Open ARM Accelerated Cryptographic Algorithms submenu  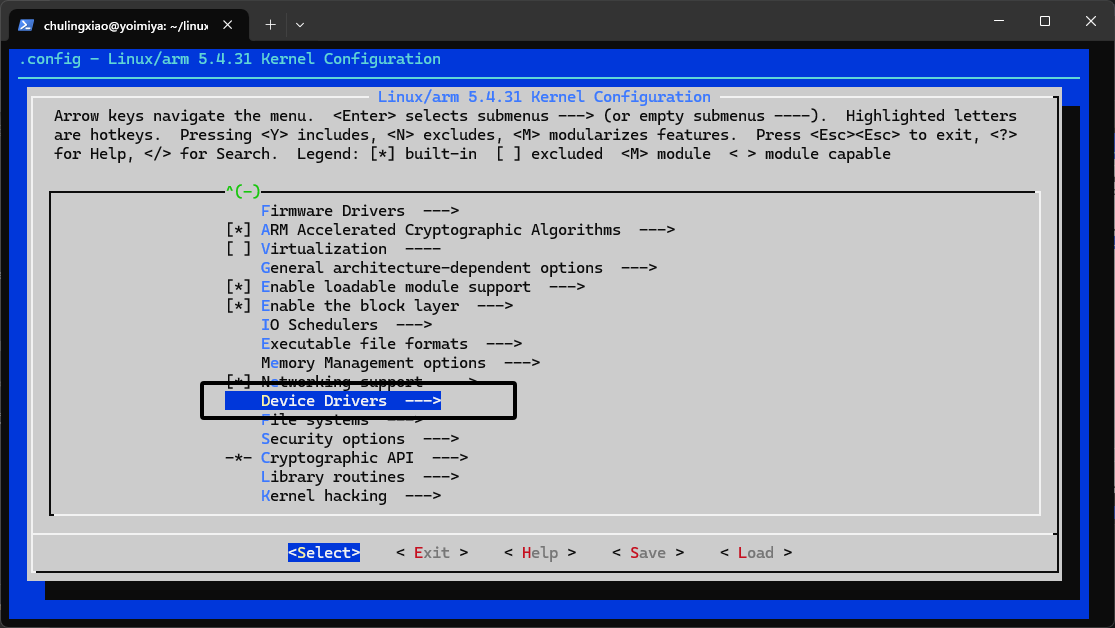pos(468,230)
